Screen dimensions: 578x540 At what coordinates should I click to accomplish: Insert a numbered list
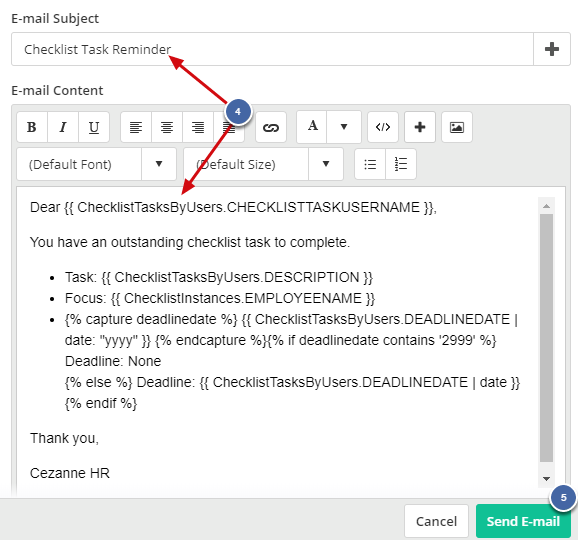click(401, 164)
